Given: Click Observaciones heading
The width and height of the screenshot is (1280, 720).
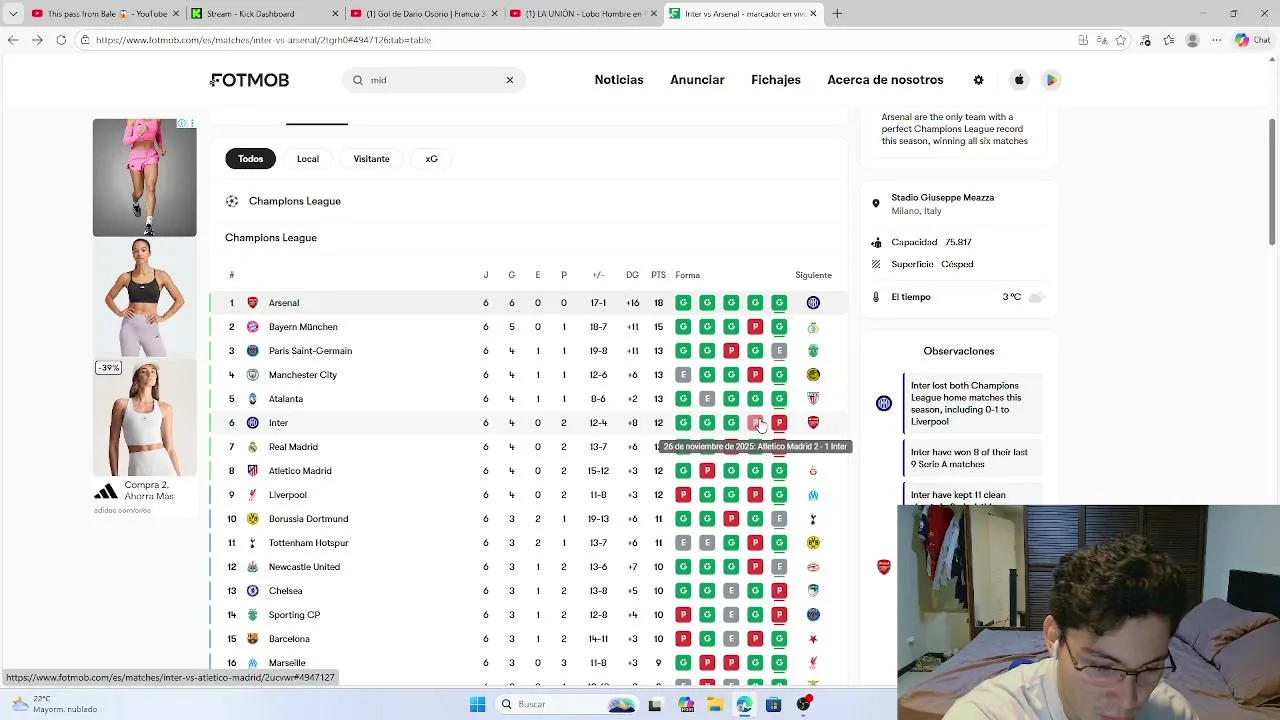Looking at the screenshot, I should [958, 351].
